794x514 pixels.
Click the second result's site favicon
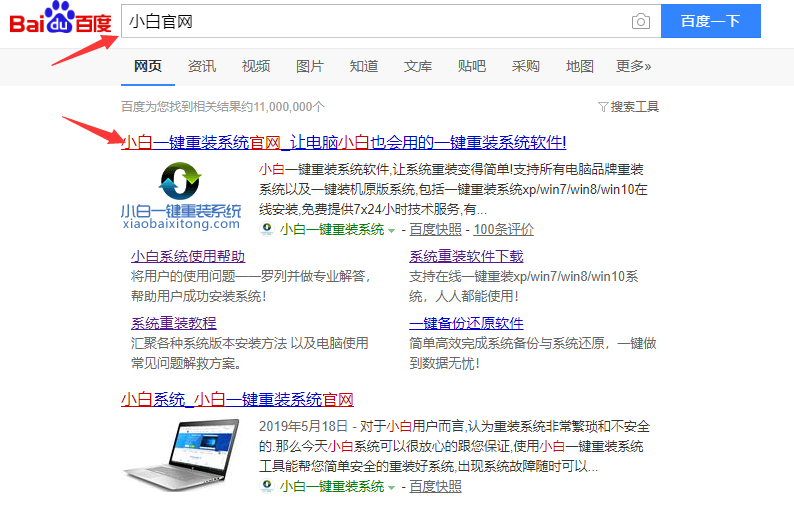pos(267,486)
